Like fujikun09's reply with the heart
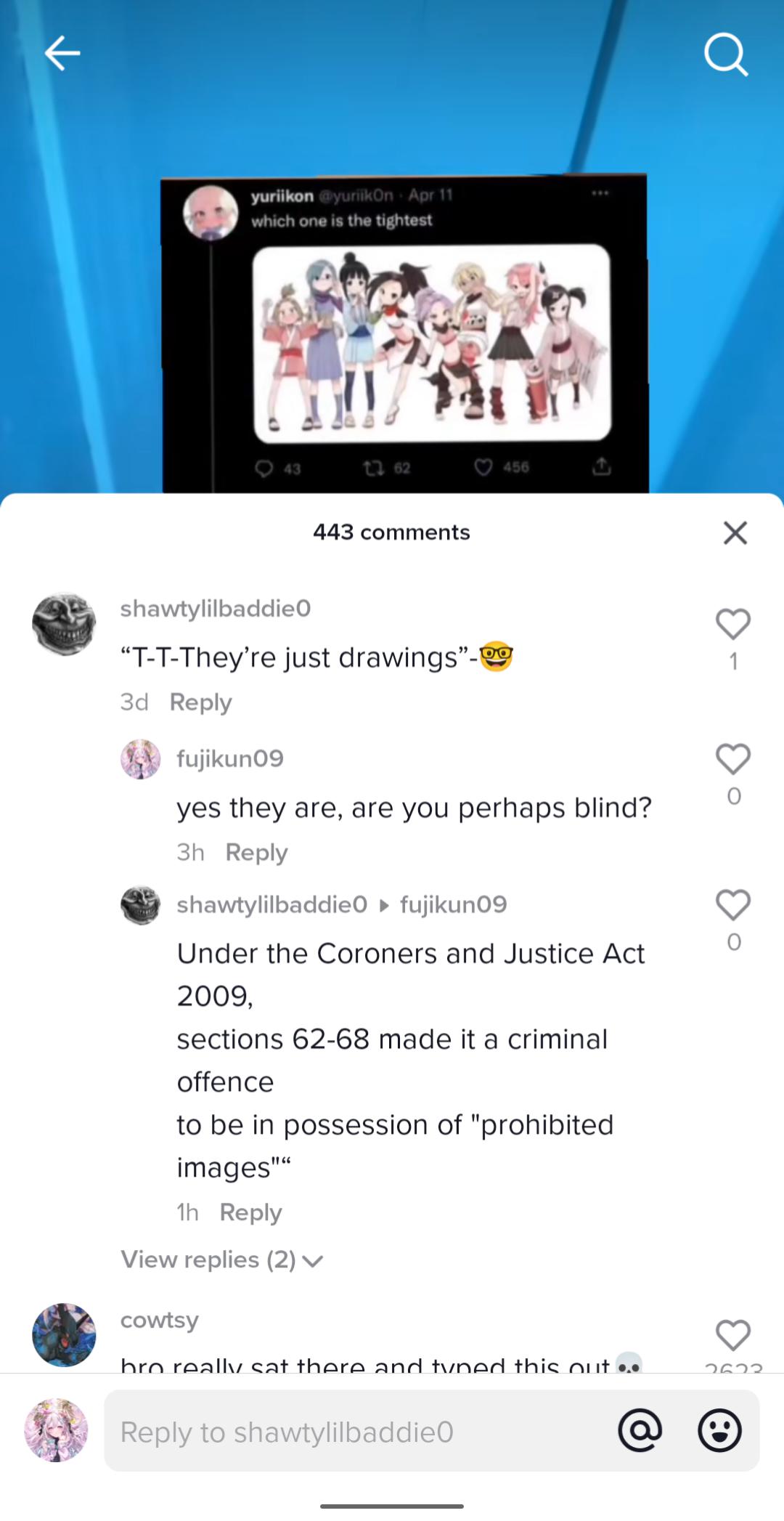 [733, 759]
